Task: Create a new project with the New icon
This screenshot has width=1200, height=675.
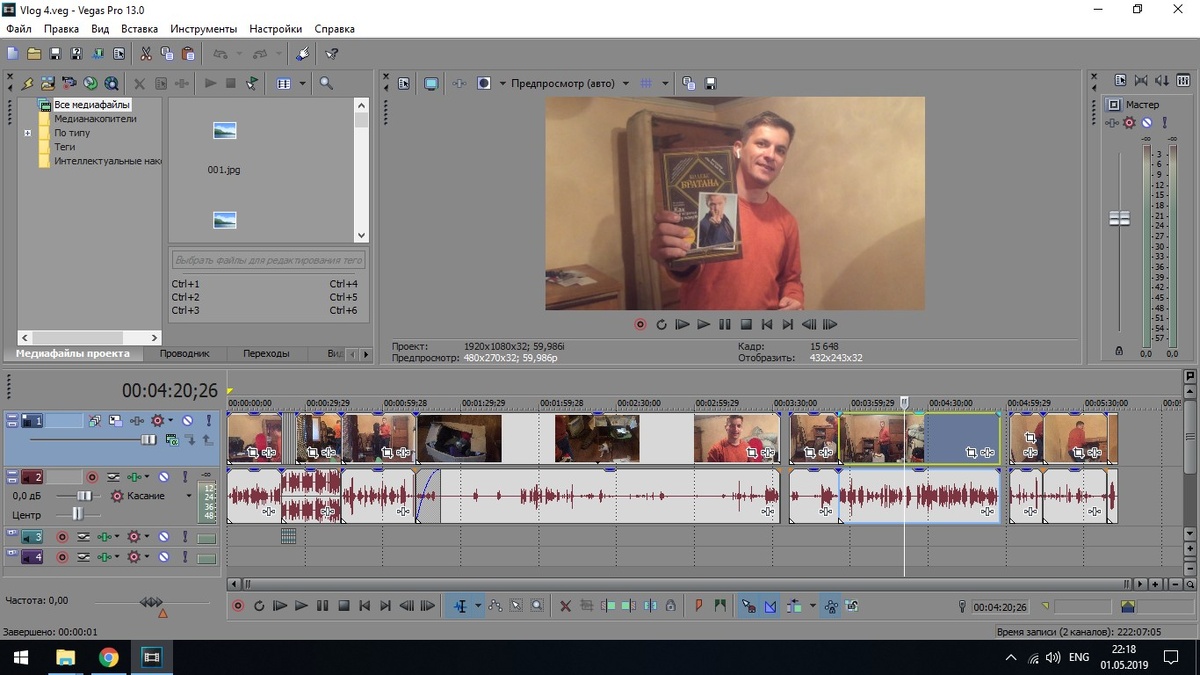Action: pos(13,53)
